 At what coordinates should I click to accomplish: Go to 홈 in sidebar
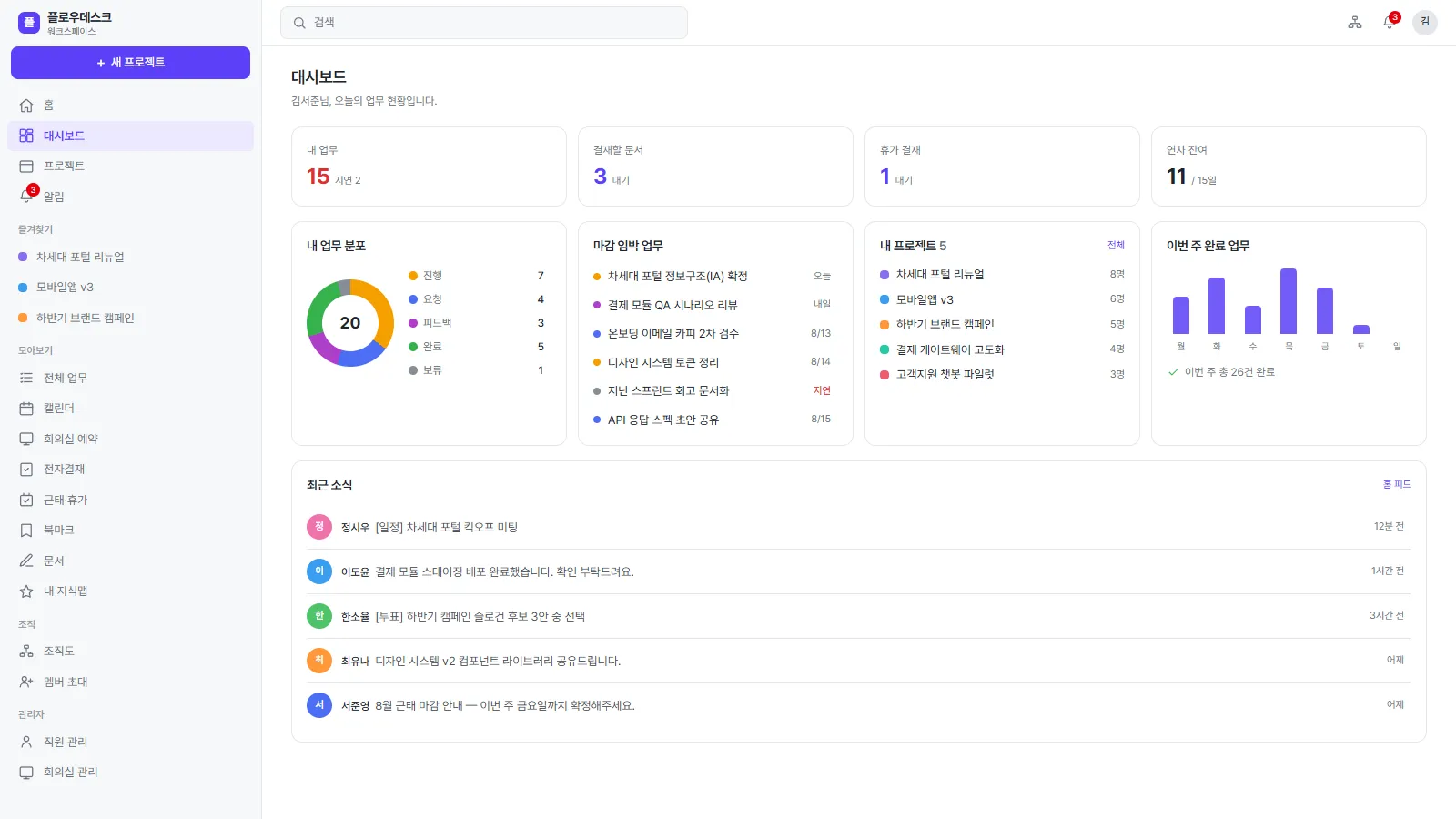(x=130, y=106)
